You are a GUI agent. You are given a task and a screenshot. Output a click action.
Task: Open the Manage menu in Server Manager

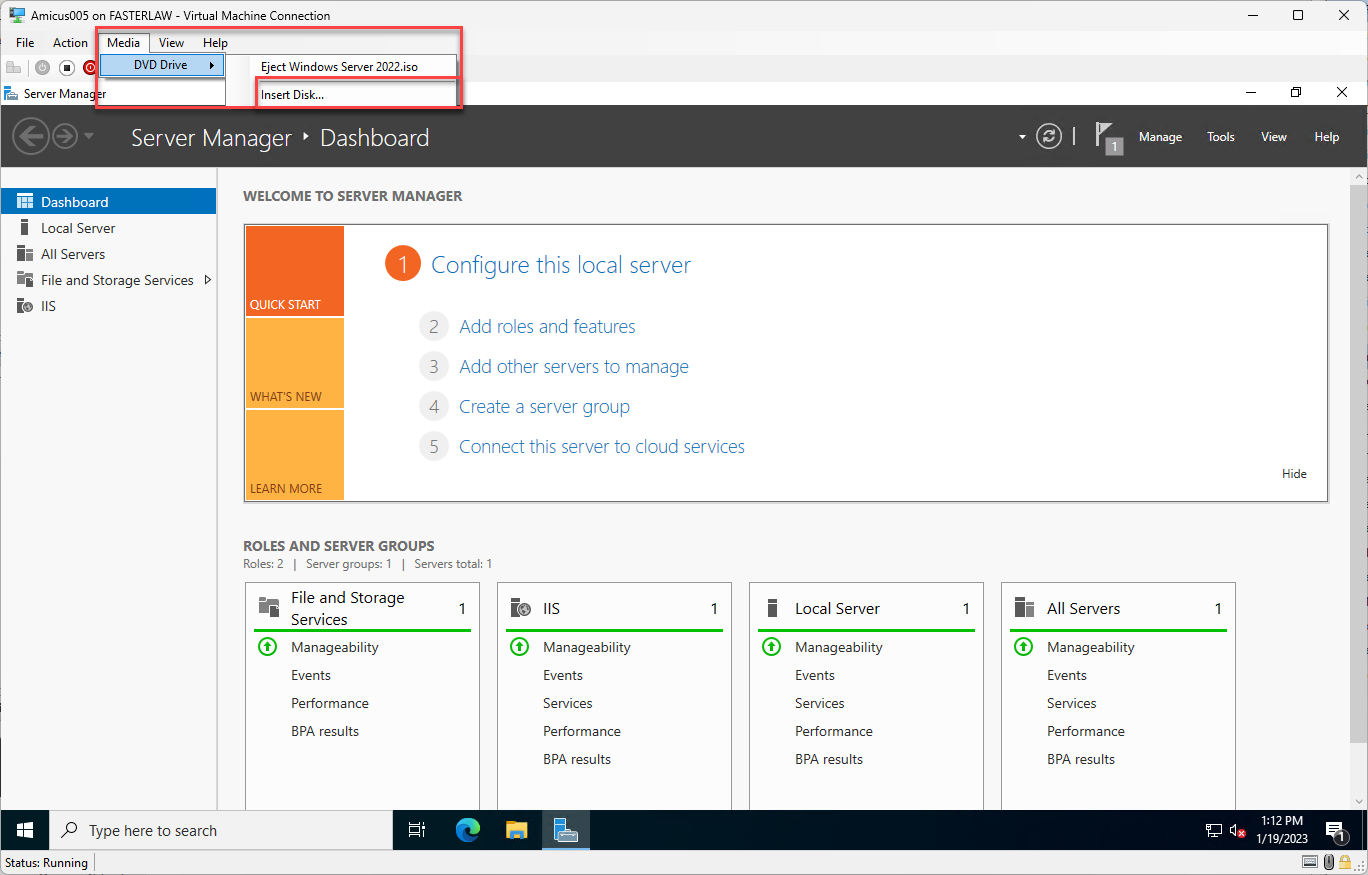[1160, 137]
